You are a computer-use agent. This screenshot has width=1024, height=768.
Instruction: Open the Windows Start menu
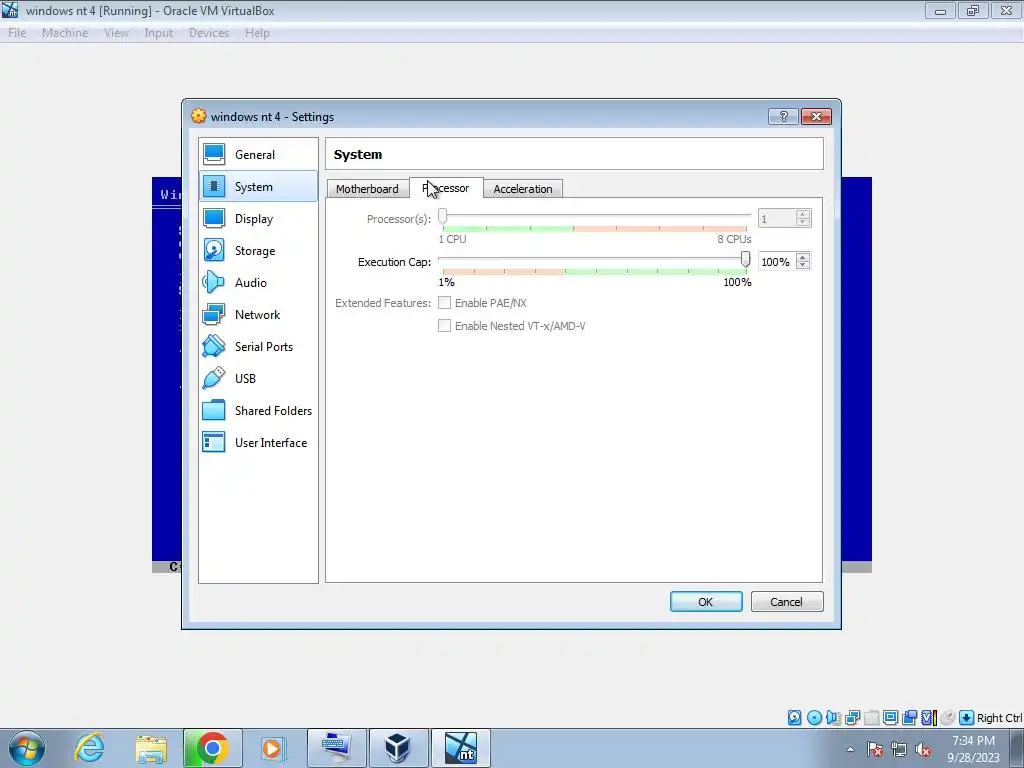click(x=27, y=748)
